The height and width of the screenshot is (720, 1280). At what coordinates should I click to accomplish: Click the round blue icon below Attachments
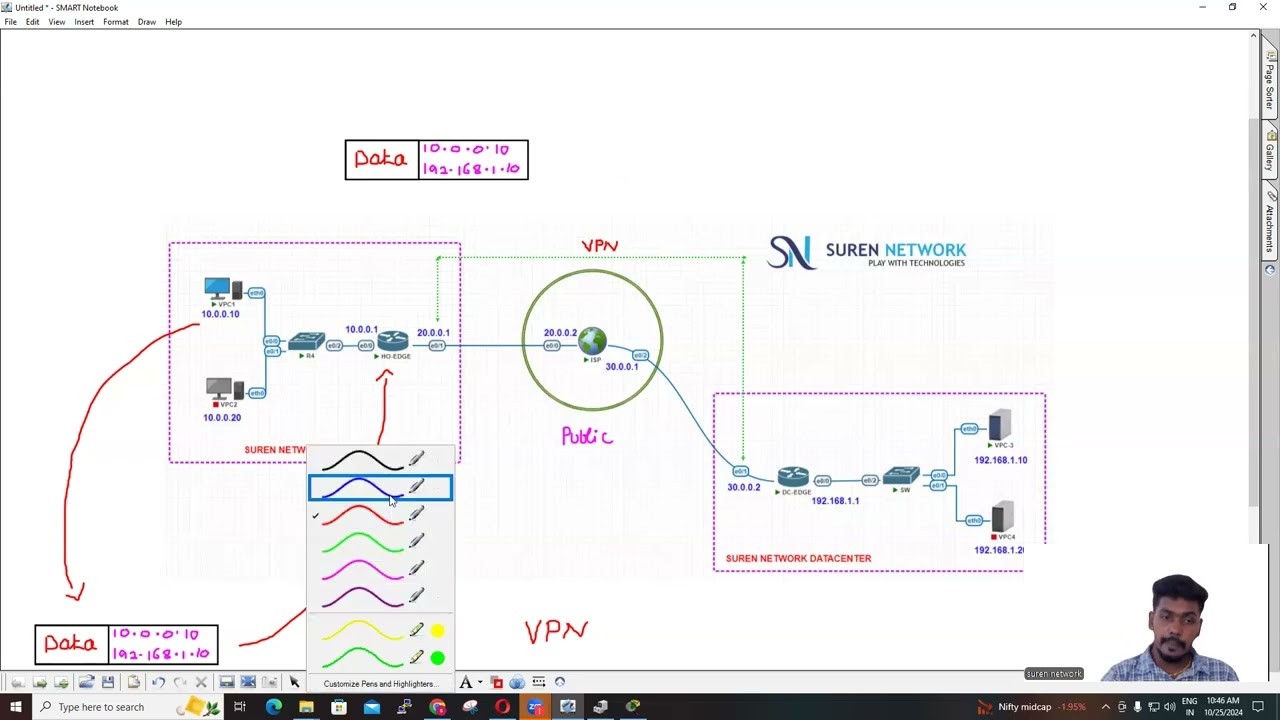pyautogui.click(x=1270, y=270)
